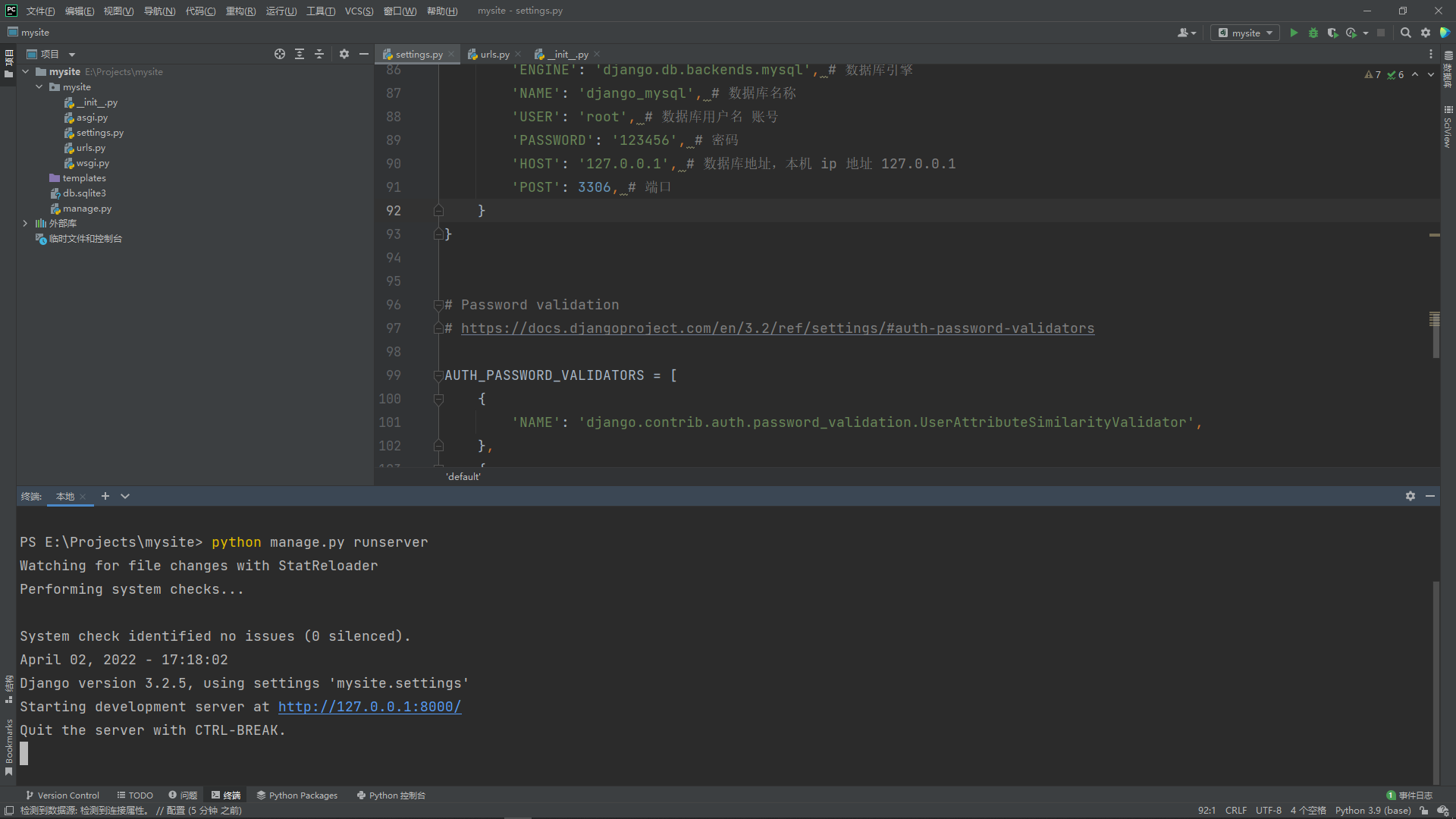Select the templates folder
1456x819 pixels.
click(x=83, y=178)
